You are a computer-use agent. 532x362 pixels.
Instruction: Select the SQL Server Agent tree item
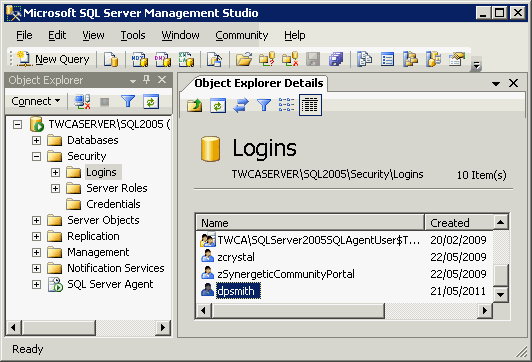(110, 284)
